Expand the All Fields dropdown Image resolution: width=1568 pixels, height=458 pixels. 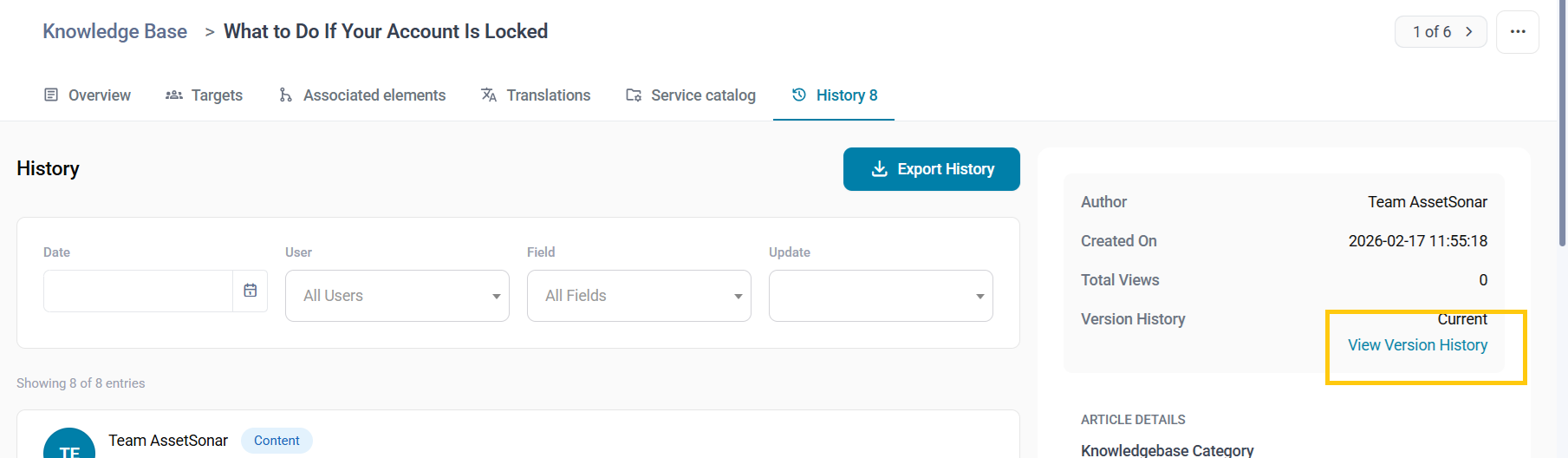click(x=639, y=296)
